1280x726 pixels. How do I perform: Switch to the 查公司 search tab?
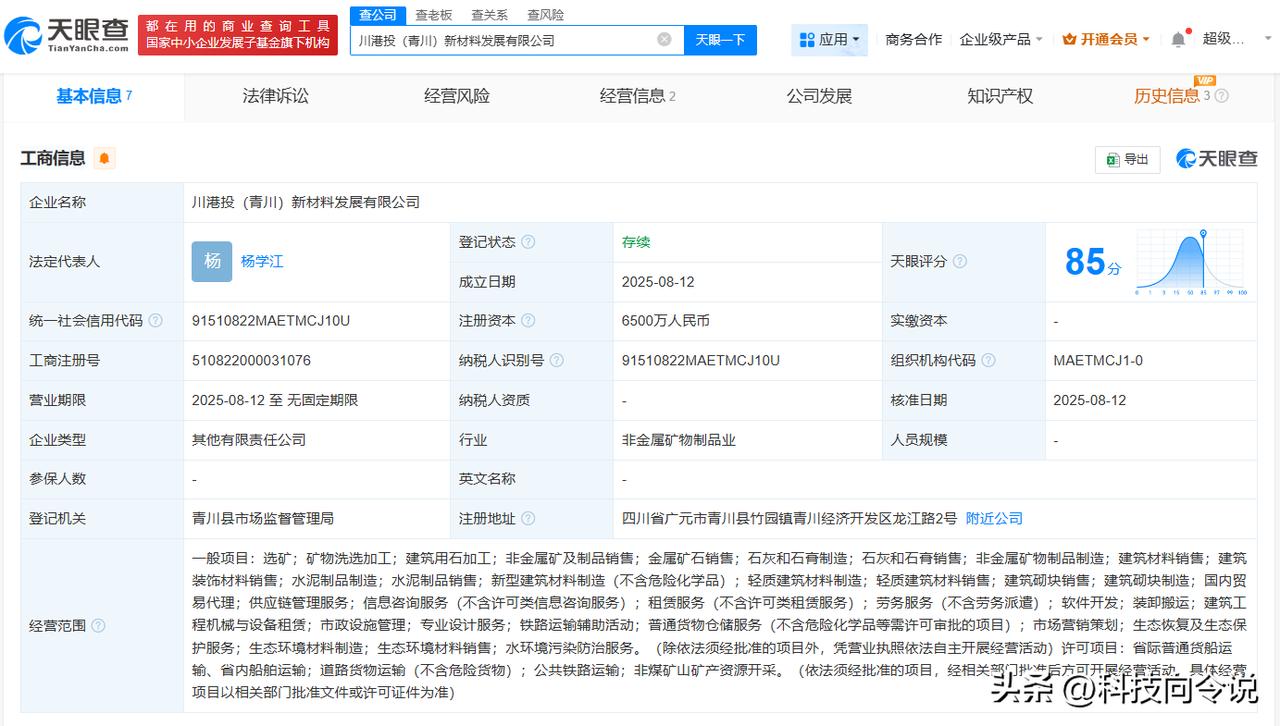[x=378, y=15]
